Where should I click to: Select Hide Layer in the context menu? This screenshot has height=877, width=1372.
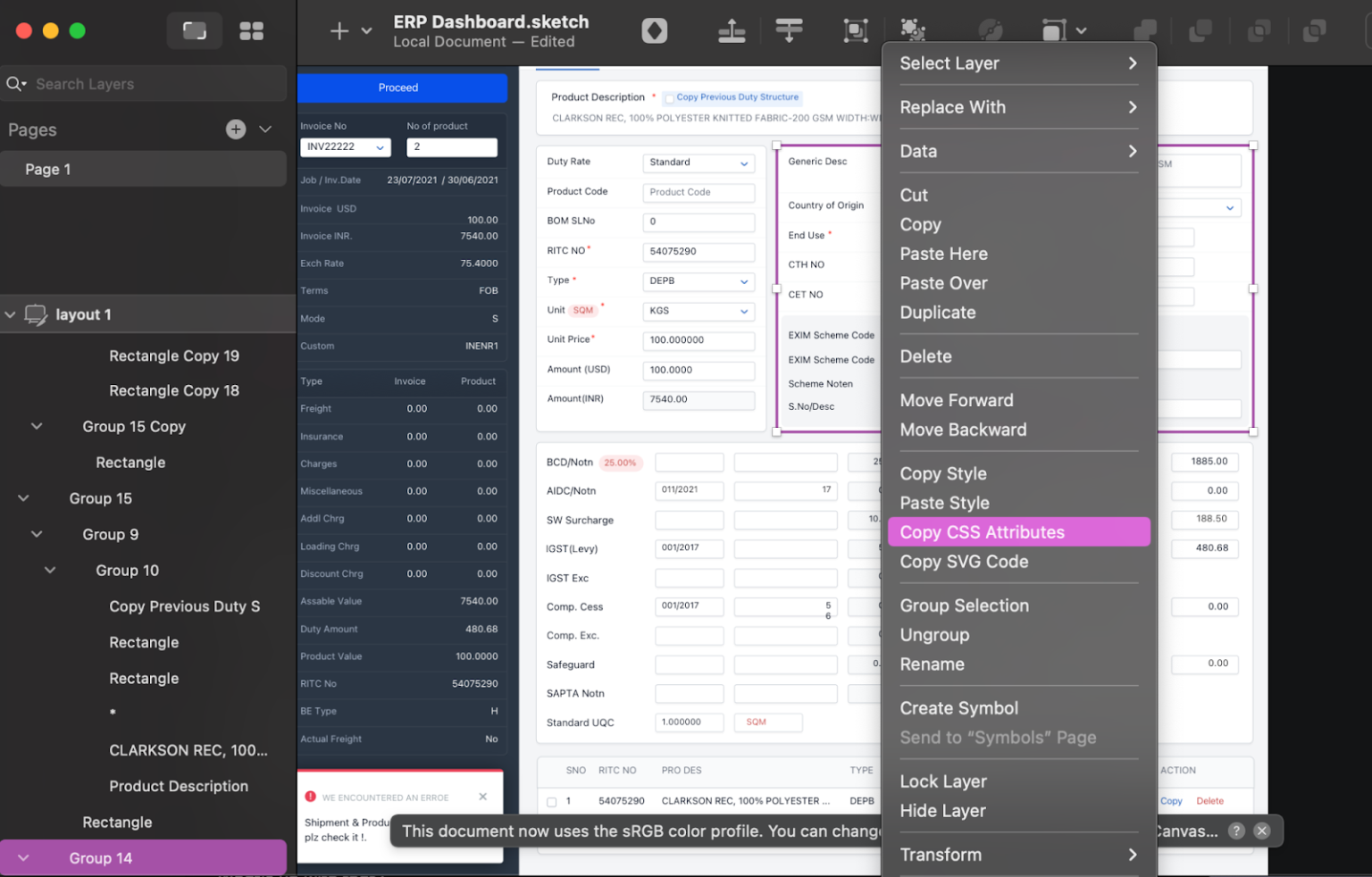click(x=942, y=811)
